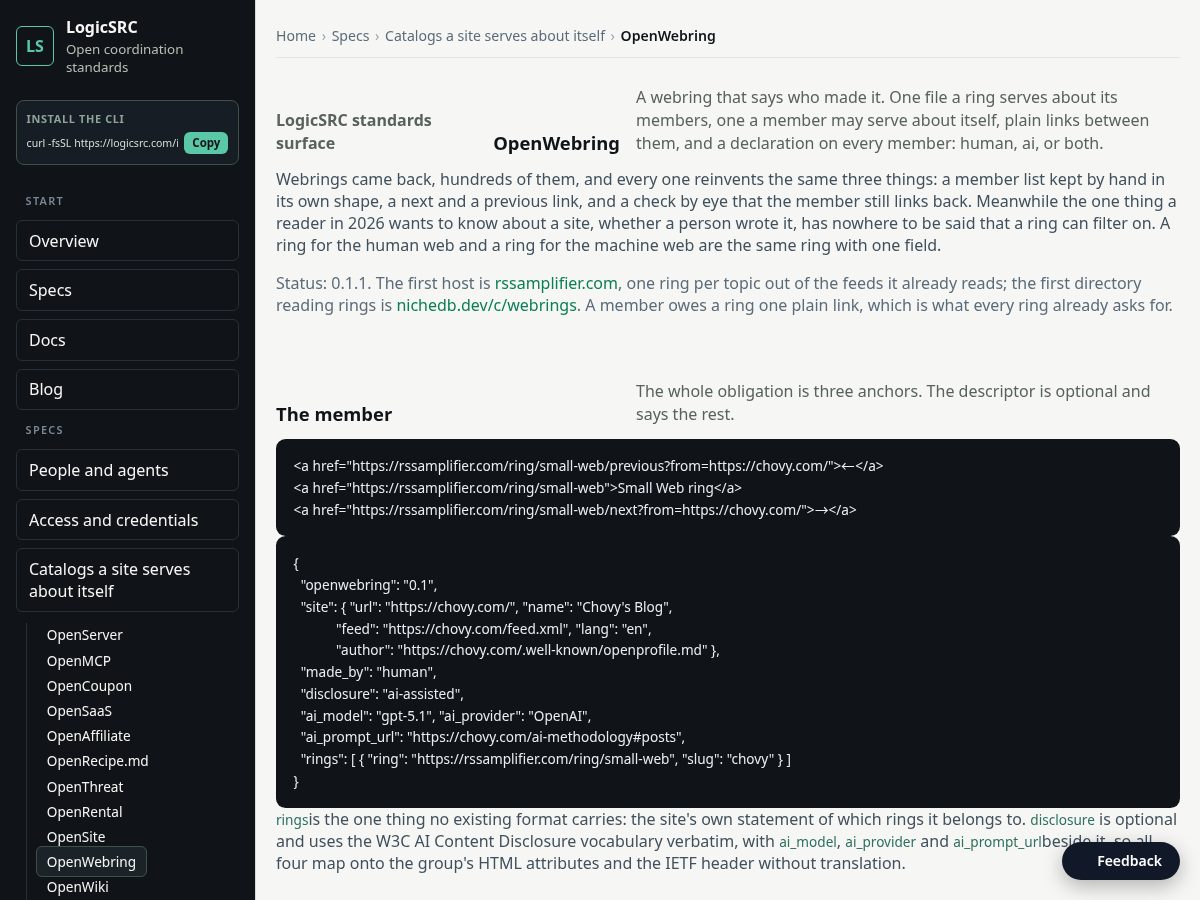The image size is (1200, 900).
Task: Select the active OpenWebring sidebar entry
Action: pos(91,862)
